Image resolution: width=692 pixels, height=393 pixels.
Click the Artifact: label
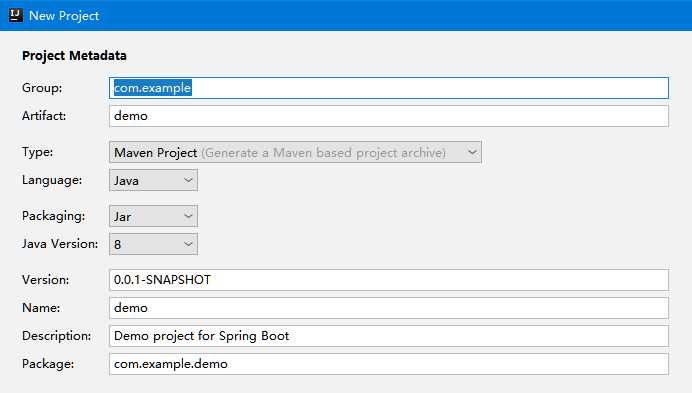click(44, 116)
